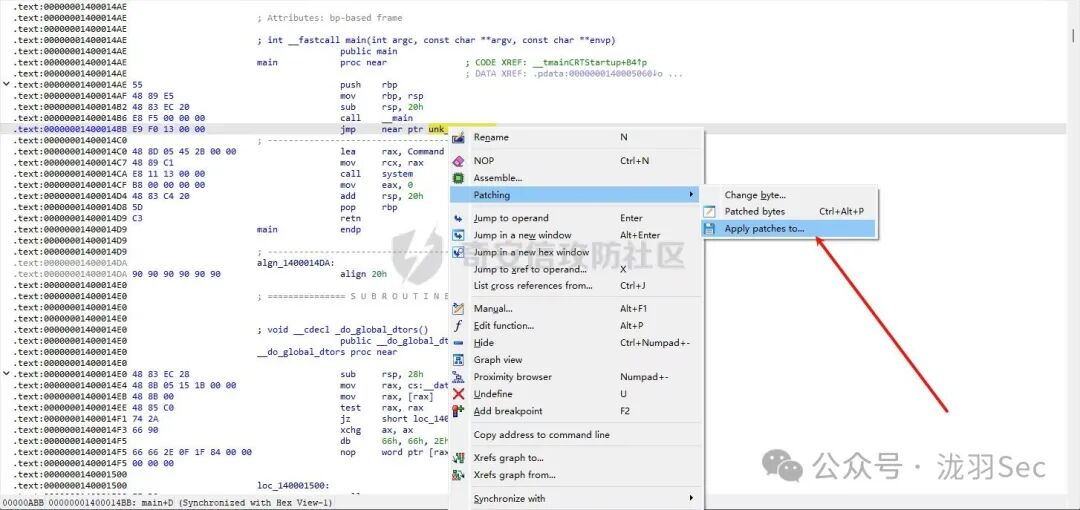Select the "mov rbp, rsp" instruction
The image size is (1080, 510).
[382, 96]
